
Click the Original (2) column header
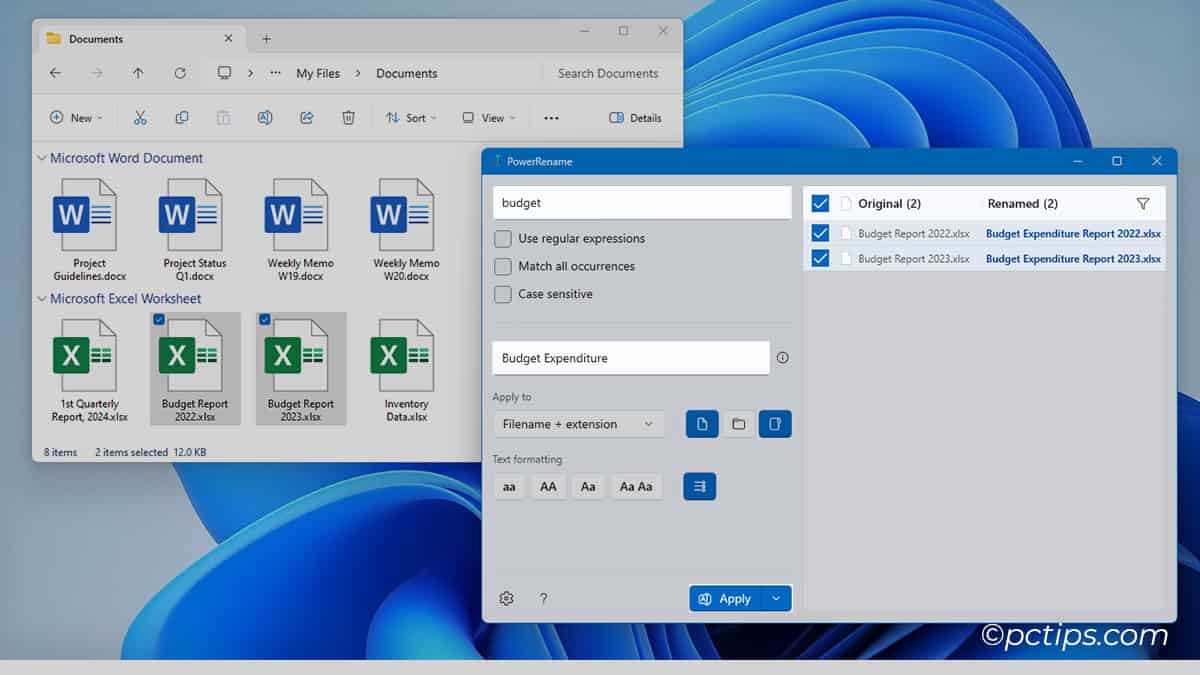point(889,203)
